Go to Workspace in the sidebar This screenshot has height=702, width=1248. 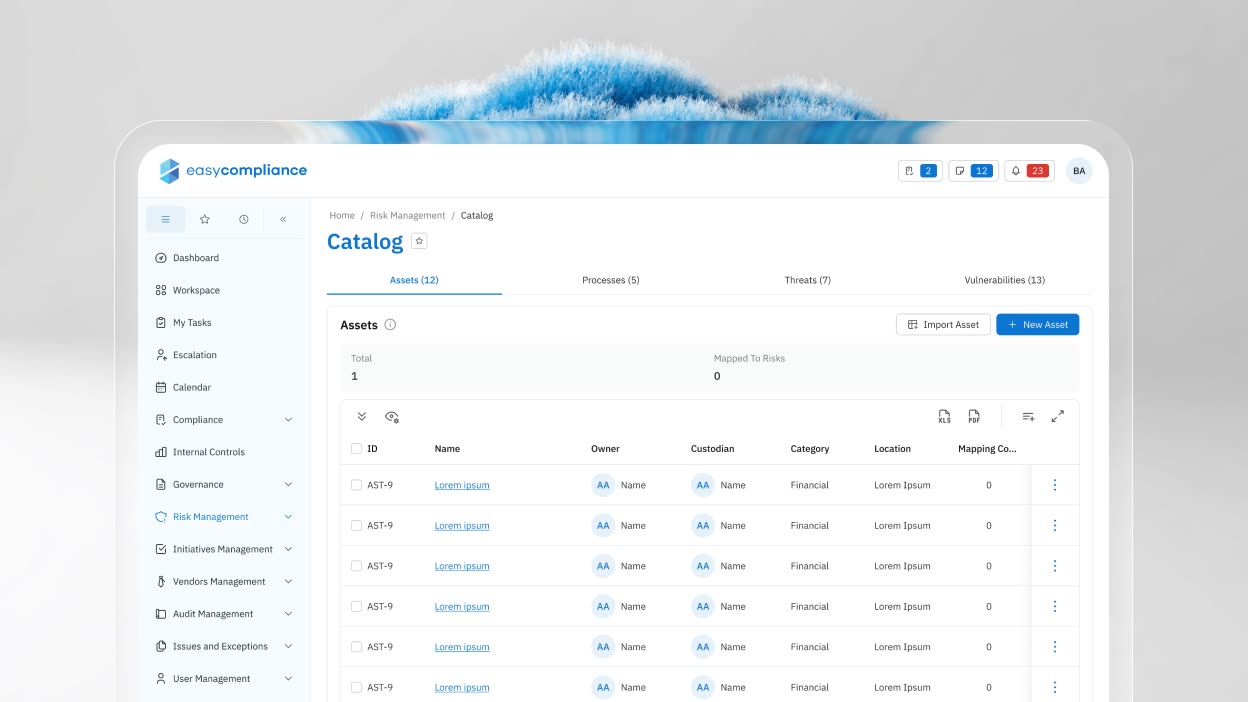pyautogui.click(x=187, y=290)
